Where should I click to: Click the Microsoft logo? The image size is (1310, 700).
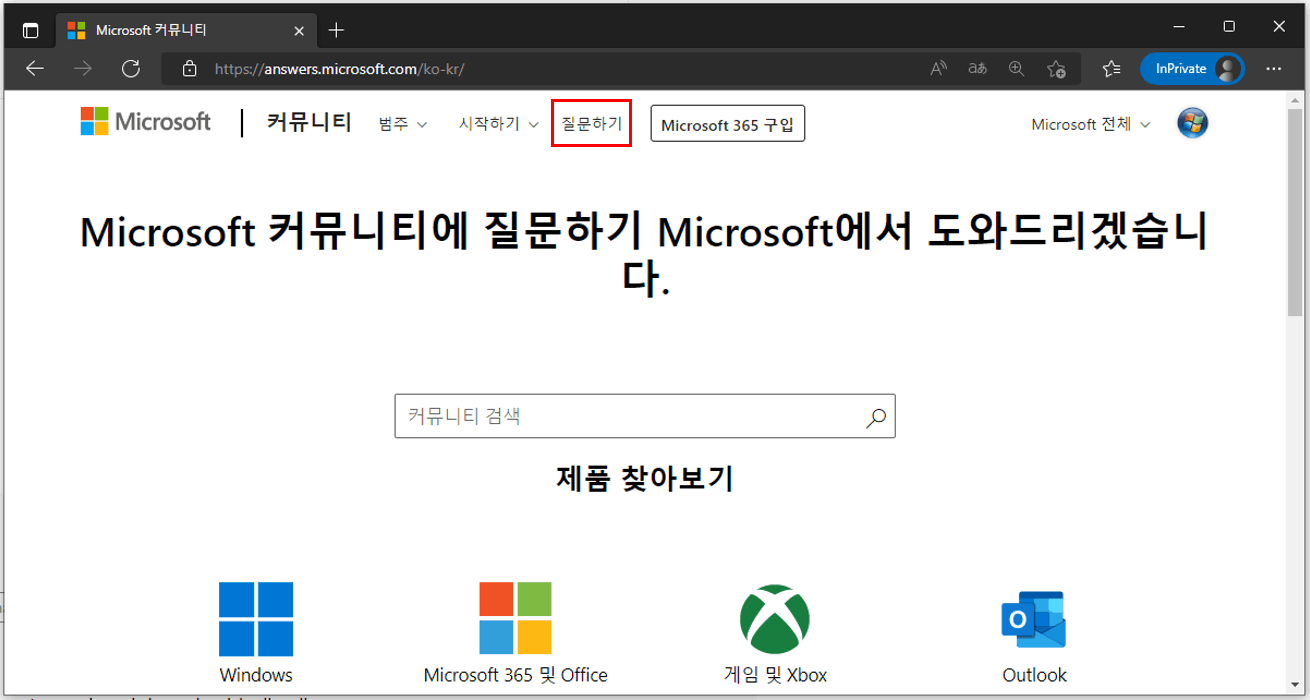(x=146, y=122)
